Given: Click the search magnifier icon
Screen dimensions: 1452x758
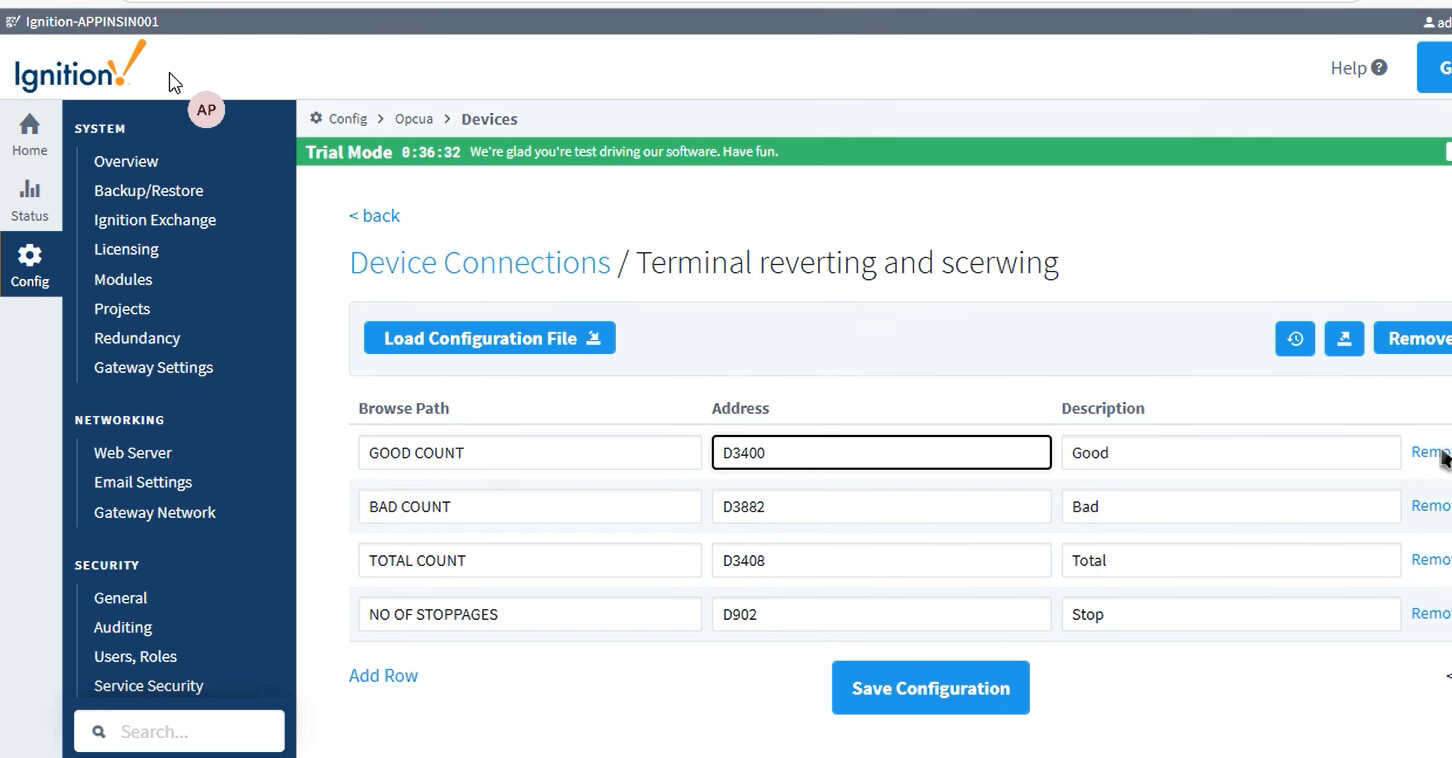Looking at the screenshot, I should coord(99,732).
